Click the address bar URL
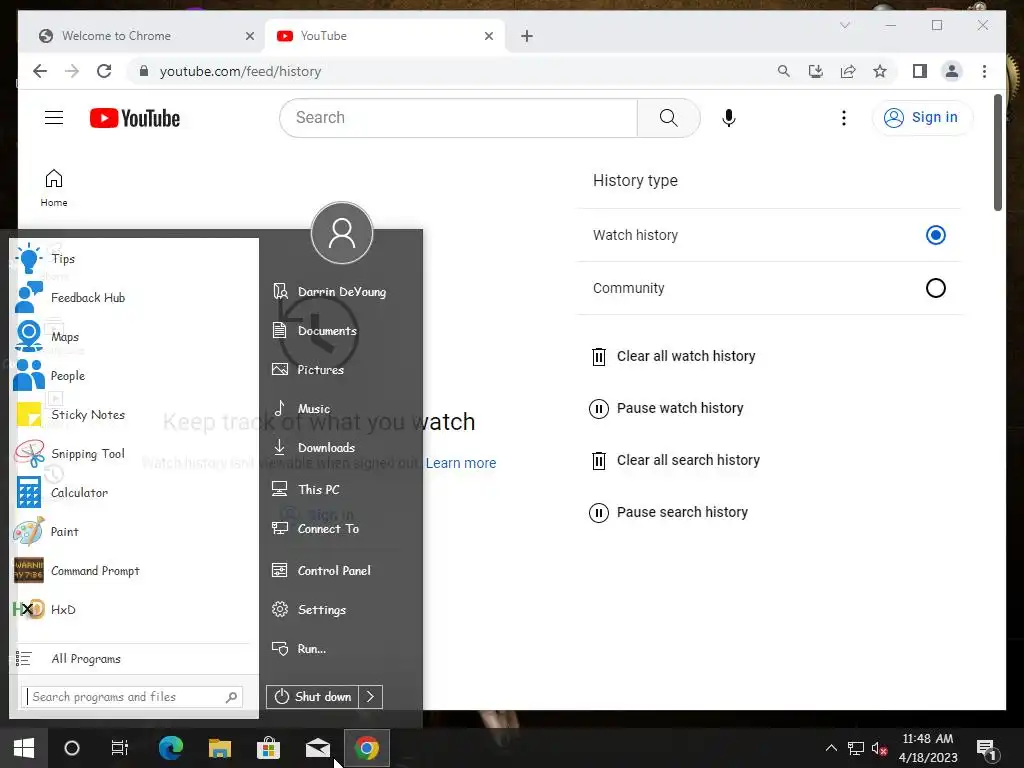Viewport: 1024px width, 768px height. pyautogui.click(x=240, y=71)
